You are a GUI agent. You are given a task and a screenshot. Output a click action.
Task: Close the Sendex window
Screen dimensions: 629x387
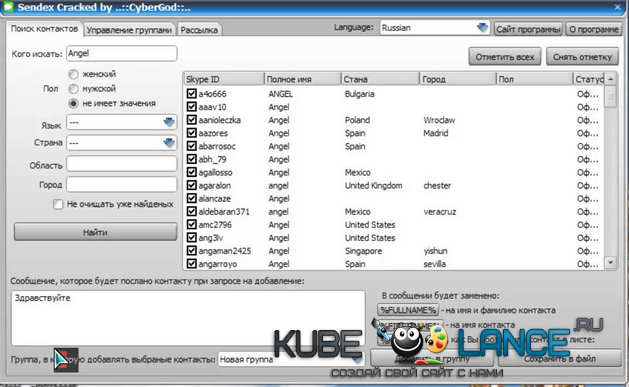tap(618, 7)
